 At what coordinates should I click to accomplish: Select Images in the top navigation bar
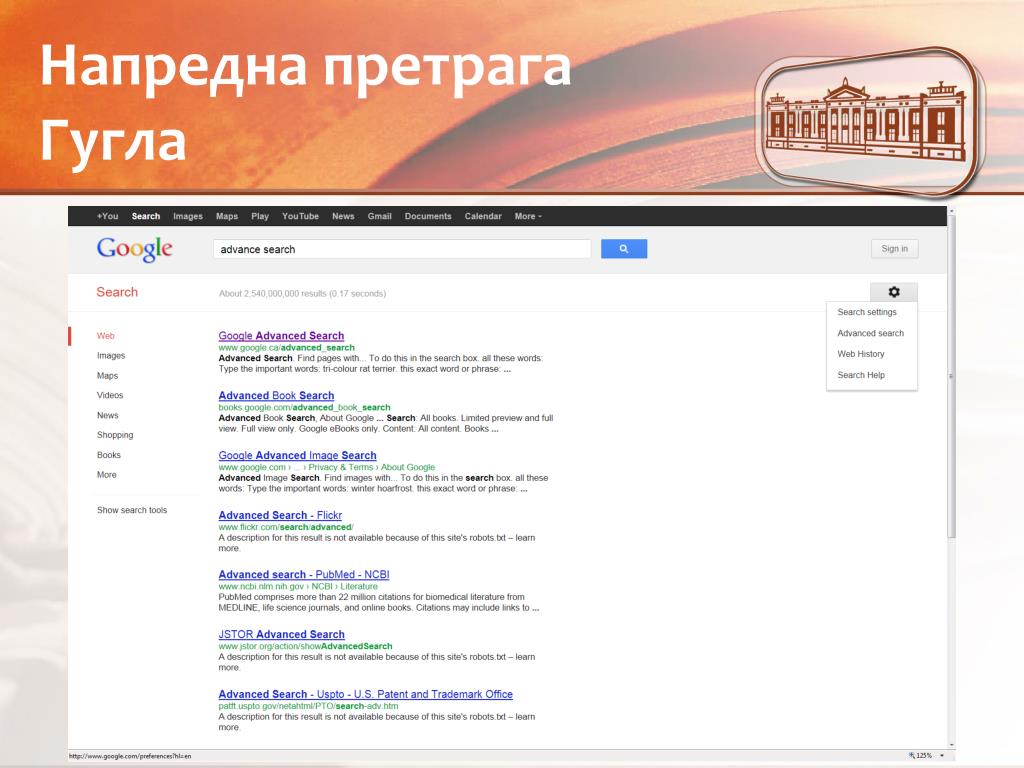coord(187,216)
